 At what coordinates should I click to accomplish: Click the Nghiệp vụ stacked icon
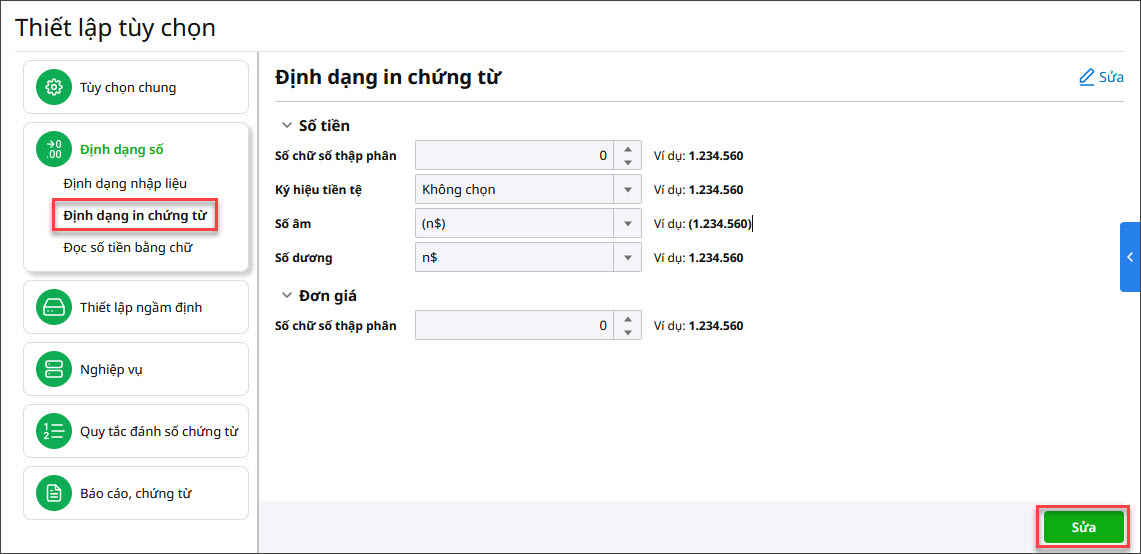(x=54, y=369)
